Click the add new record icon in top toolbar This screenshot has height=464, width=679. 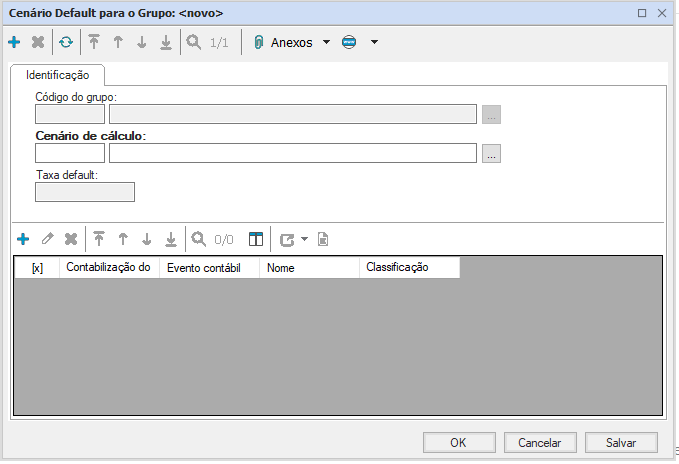(14, 43)
